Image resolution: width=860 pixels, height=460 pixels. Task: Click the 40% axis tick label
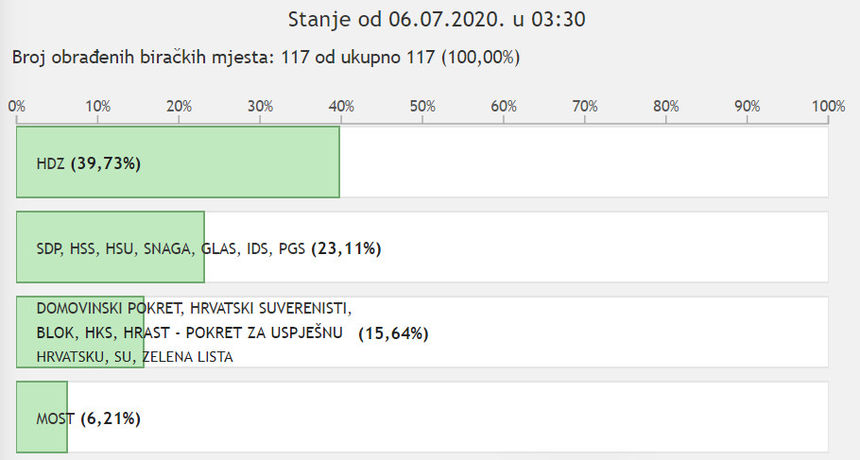(341, 106)
